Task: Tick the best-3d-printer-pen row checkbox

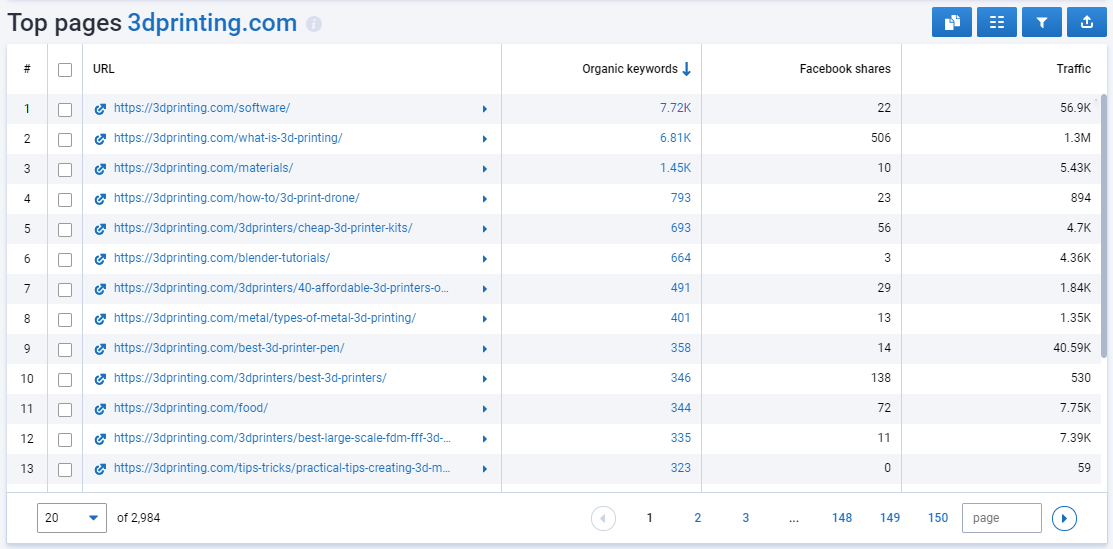Action: tap(65, 349)
